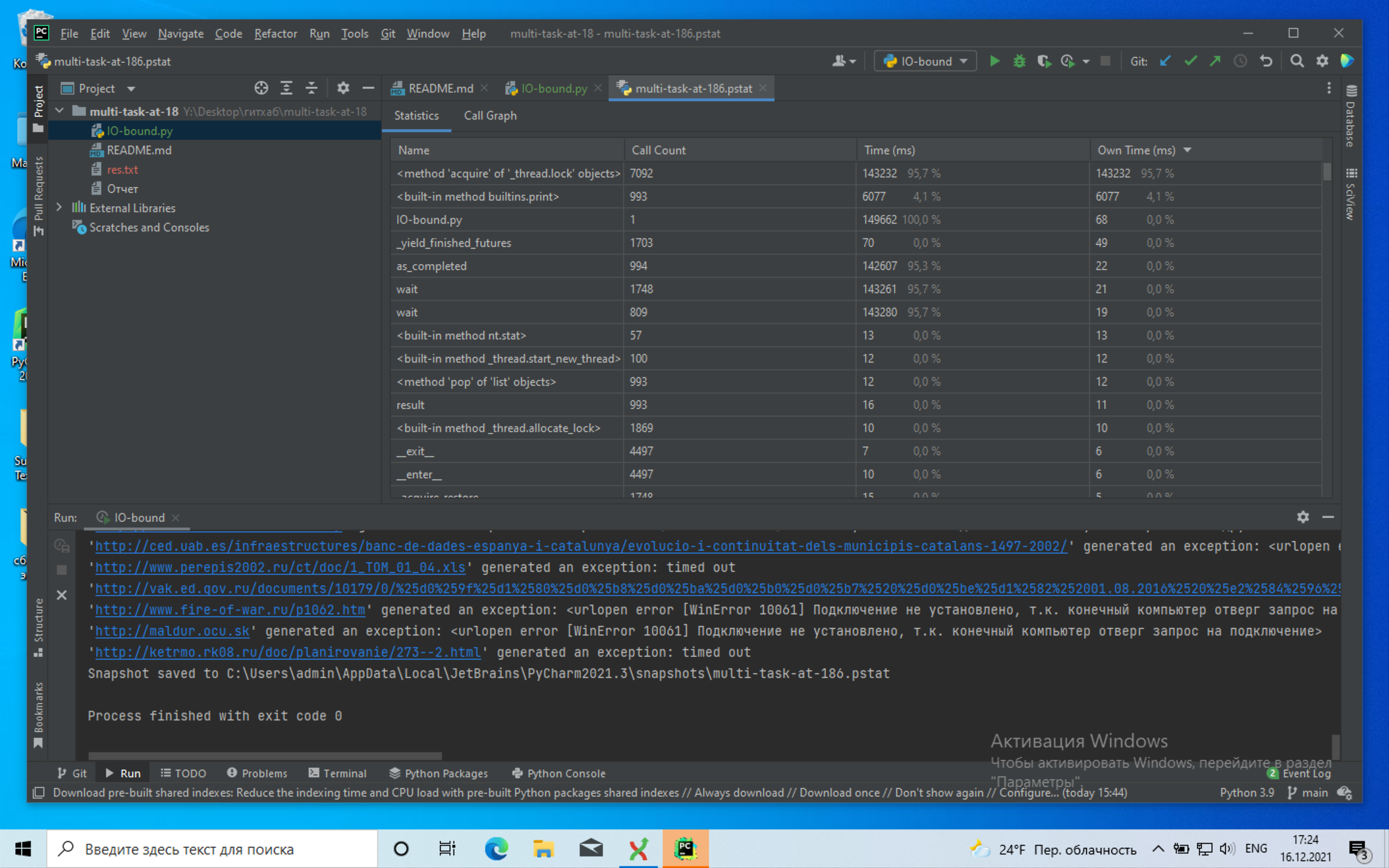
Task: Start debugging with the bug icon
Action: point(1020,61)
